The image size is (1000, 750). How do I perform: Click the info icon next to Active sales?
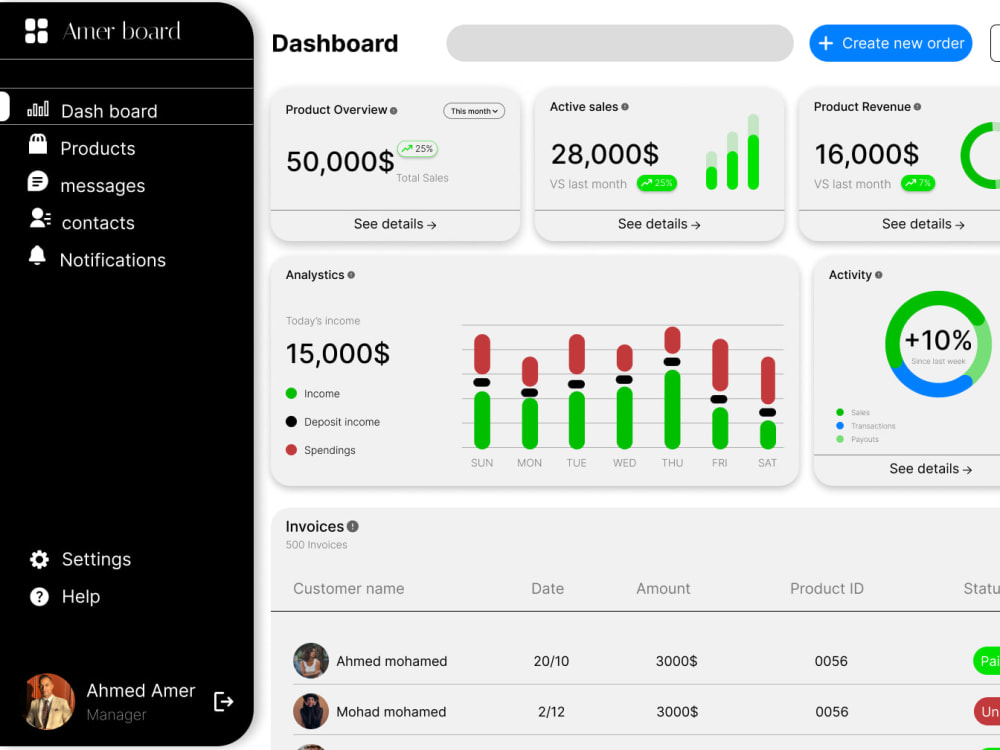click(x=625, y=107)
